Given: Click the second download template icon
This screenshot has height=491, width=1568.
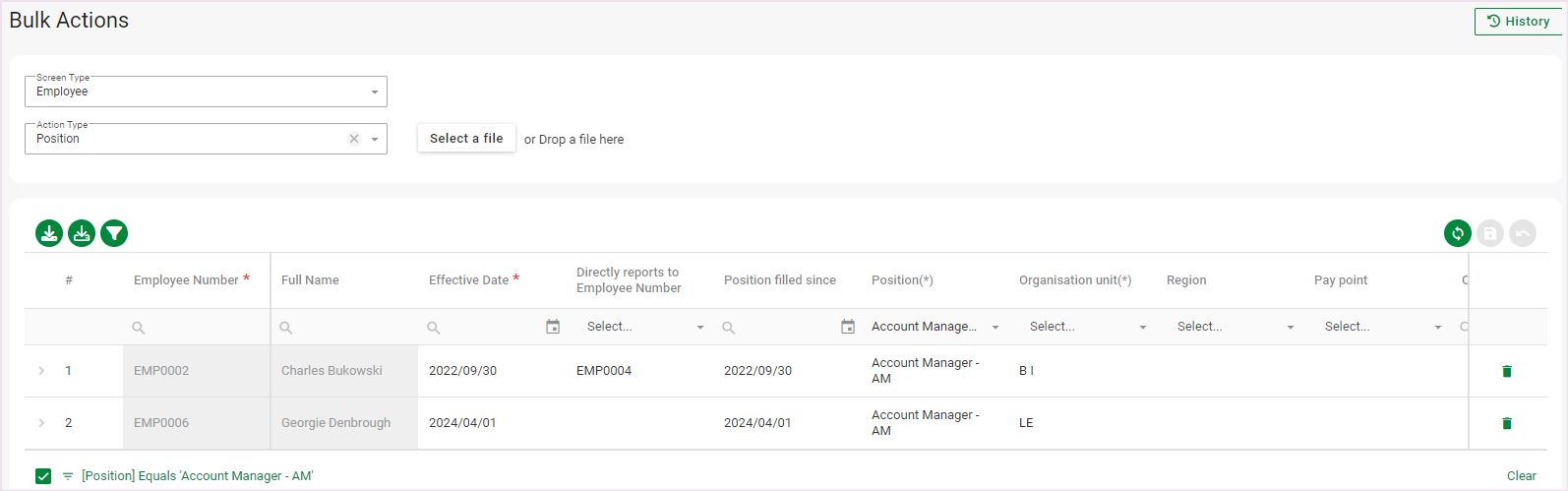Looking at the screenshot, I should [82, 233].
